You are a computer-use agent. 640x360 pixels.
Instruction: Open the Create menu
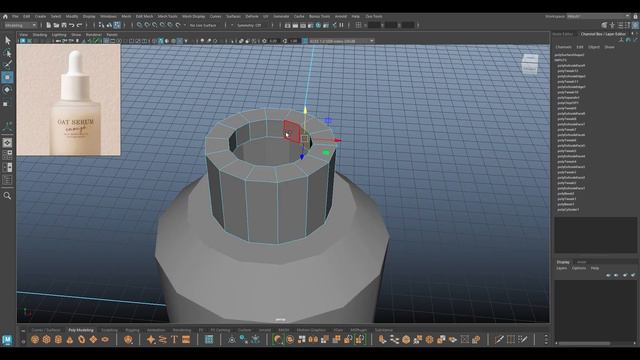click(40, 17)
